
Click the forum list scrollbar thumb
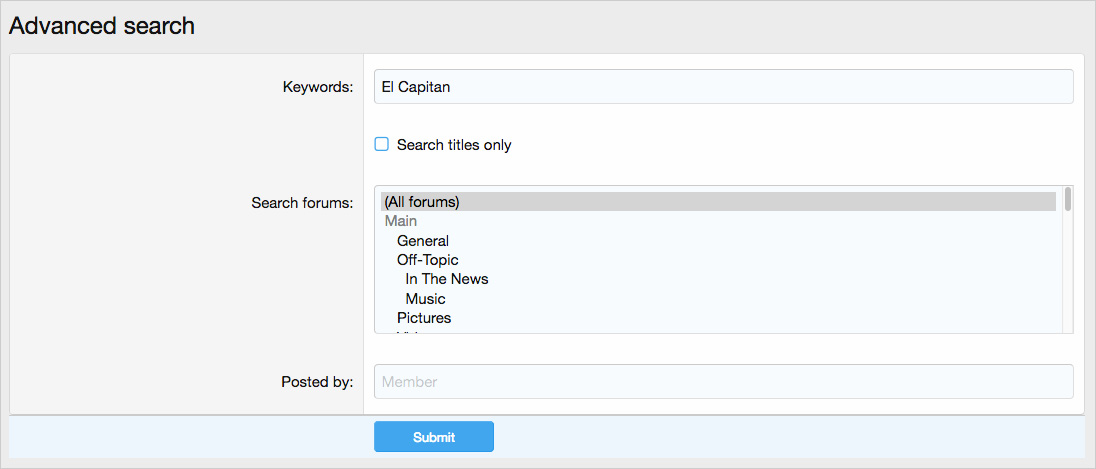(1067, 199)
